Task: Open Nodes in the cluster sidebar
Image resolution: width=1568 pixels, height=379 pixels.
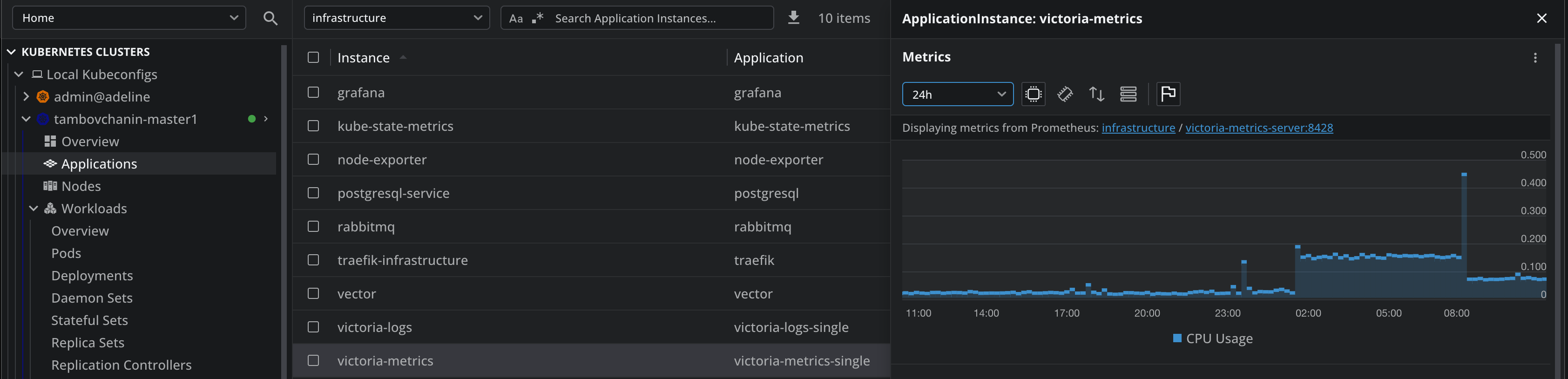Action: [x=81, y=186]
